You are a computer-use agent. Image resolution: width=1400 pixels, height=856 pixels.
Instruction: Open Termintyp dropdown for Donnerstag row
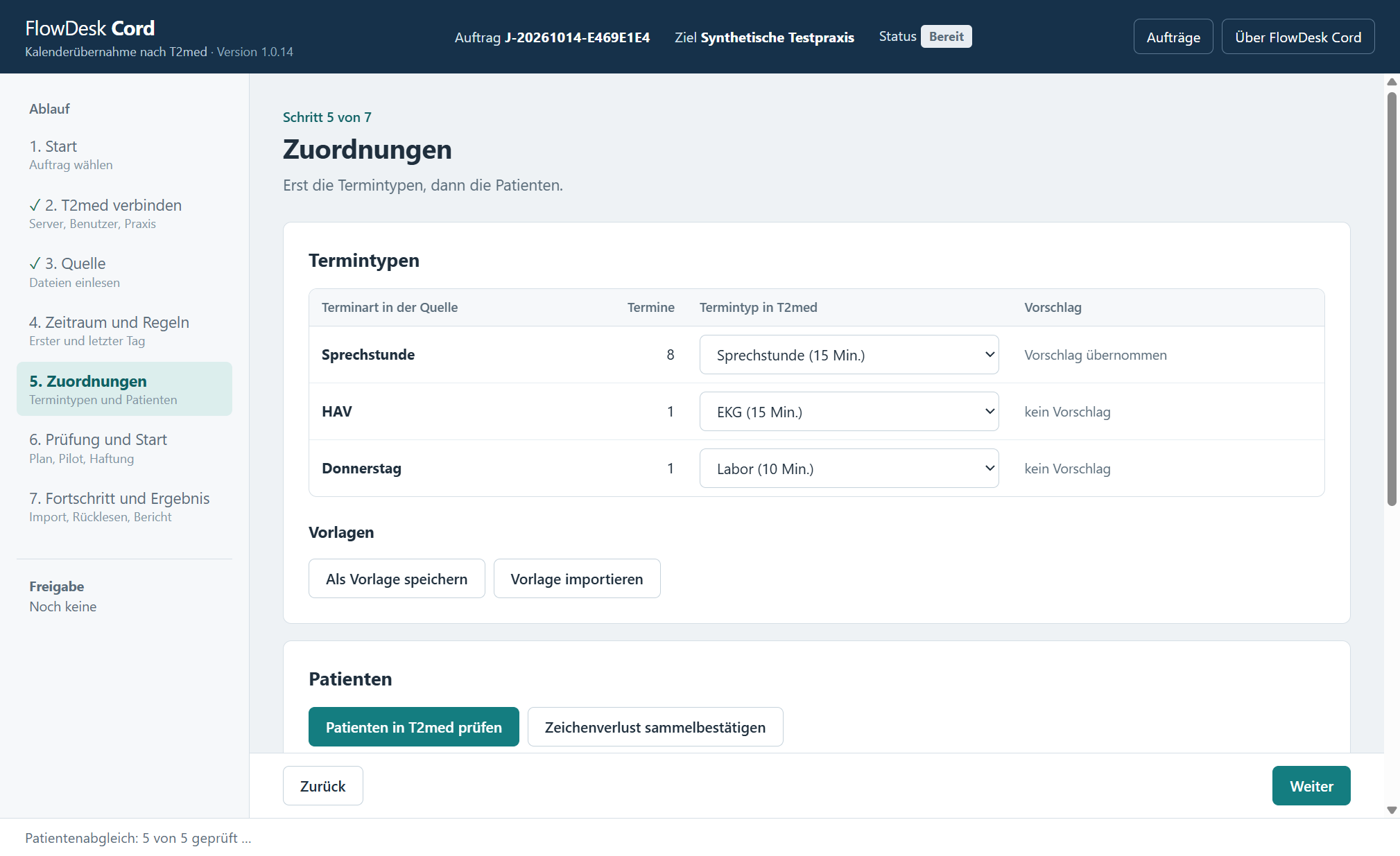coord(849,469)
